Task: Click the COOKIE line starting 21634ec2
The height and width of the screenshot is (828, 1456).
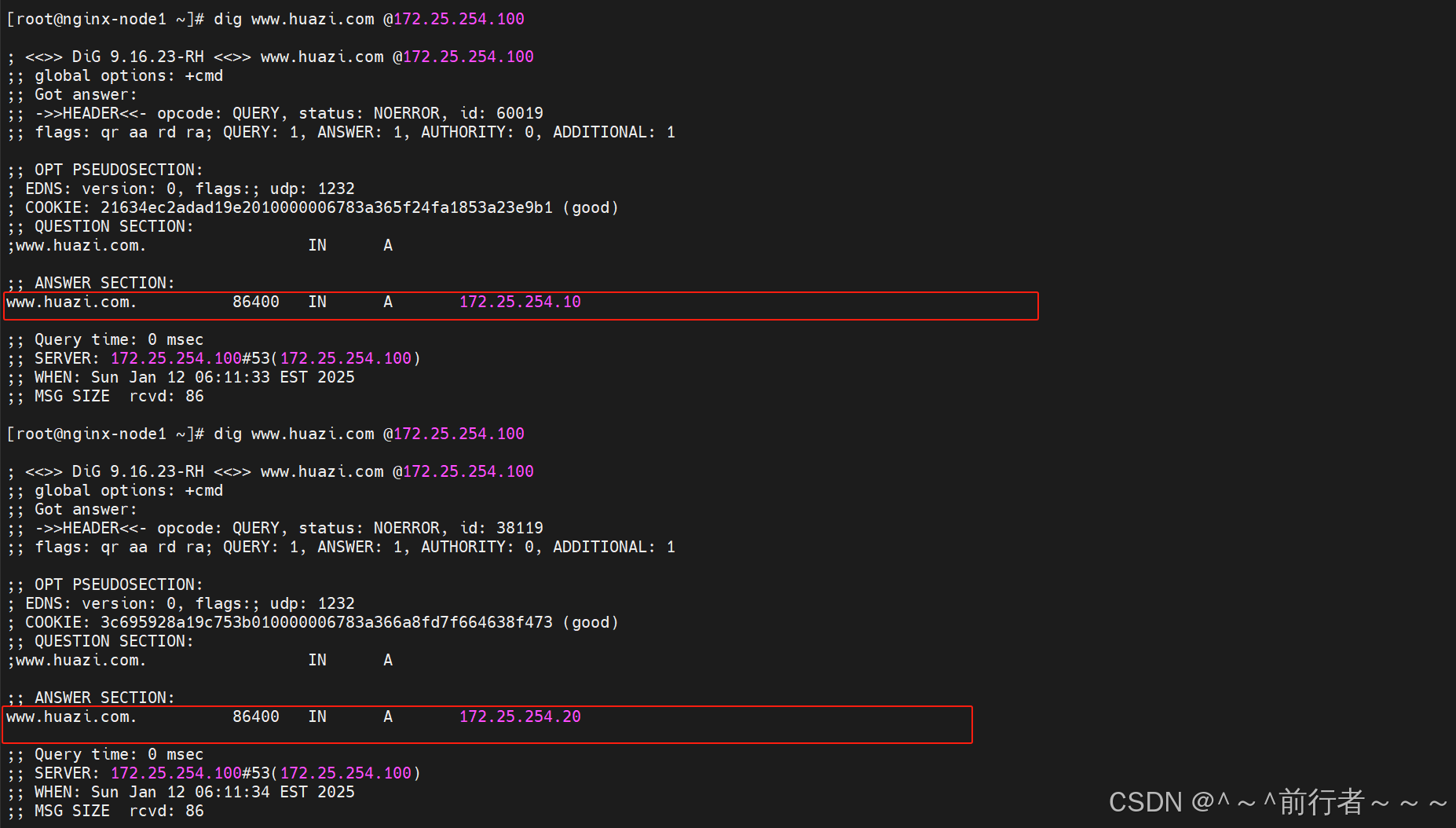Action: 313,207
